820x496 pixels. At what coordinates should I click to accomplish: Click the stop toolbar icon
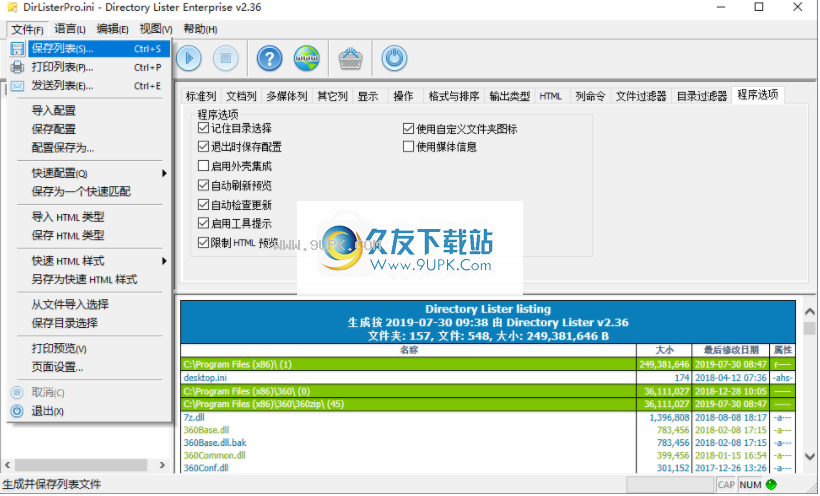pos(226,58)
